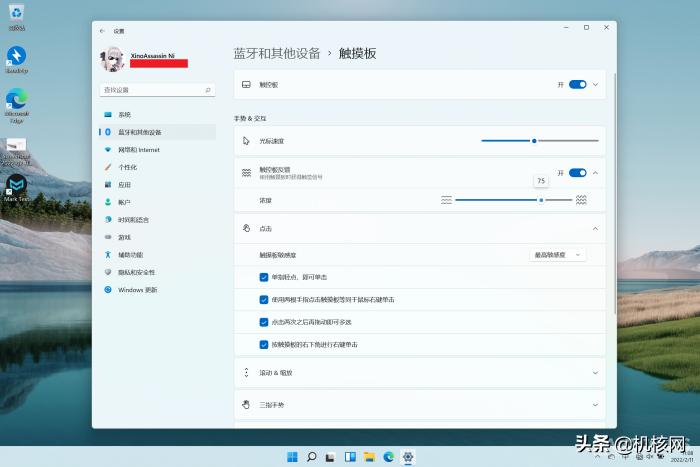This screenshot has height=467, width=700.
Task: Select the Mark Text desktop shortcut
Action: pos(17,188)
